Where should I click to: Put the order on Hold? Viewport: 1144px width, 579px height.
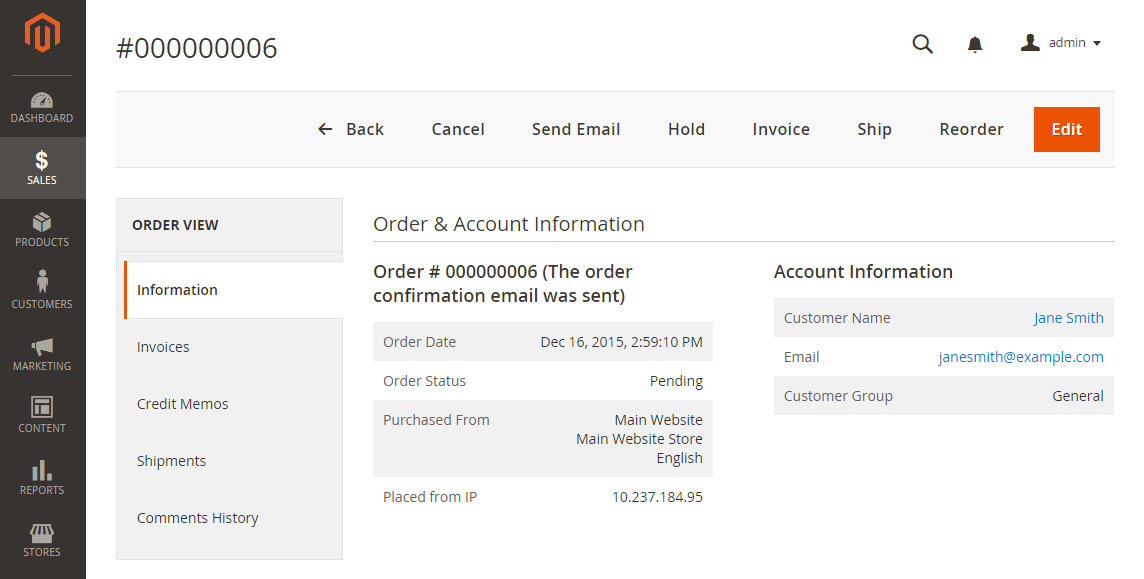(687, 129)
